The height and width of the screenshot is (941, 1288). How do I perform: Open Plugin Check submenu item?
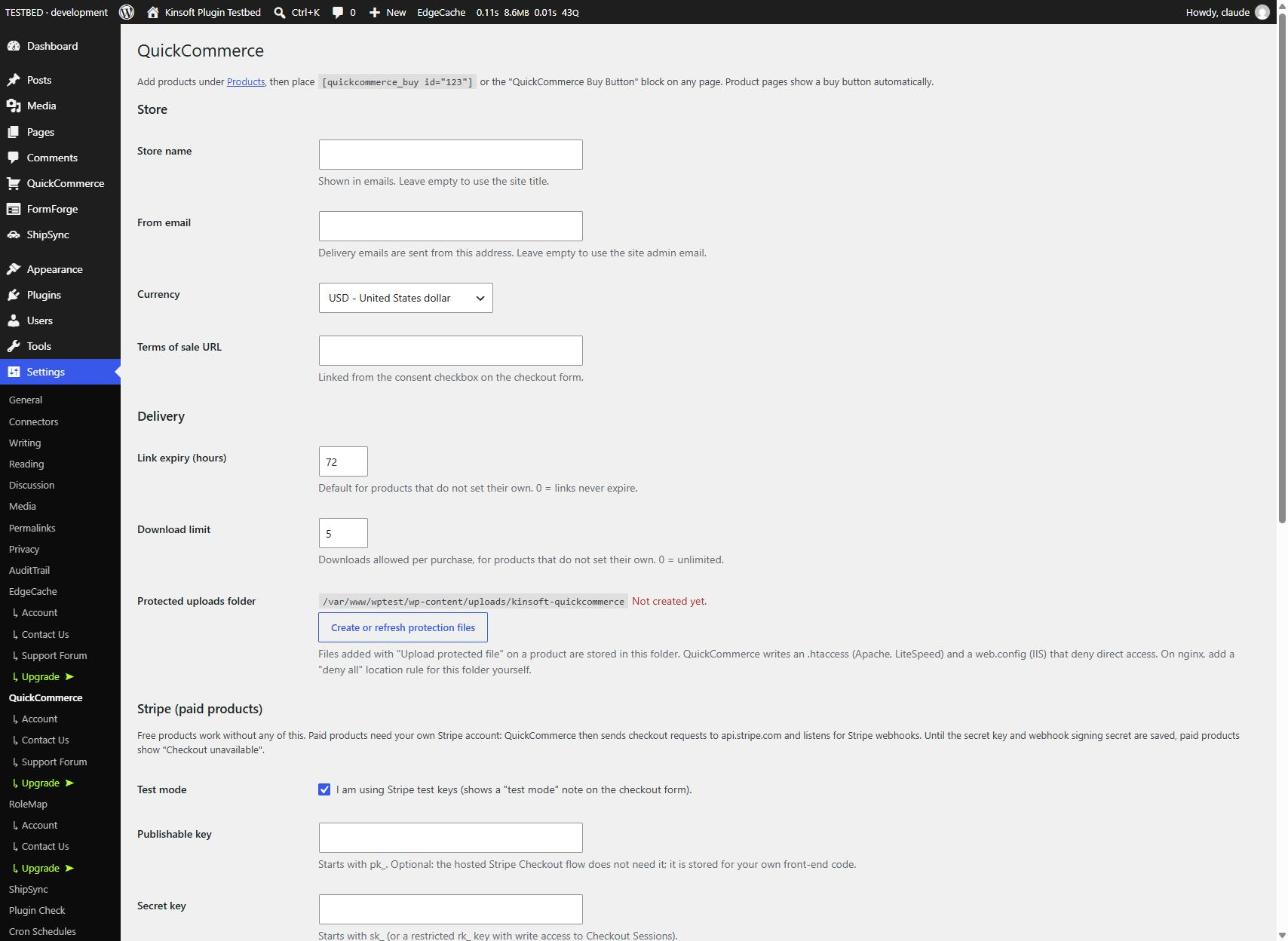pyautogui.click(x=37, y=911)
